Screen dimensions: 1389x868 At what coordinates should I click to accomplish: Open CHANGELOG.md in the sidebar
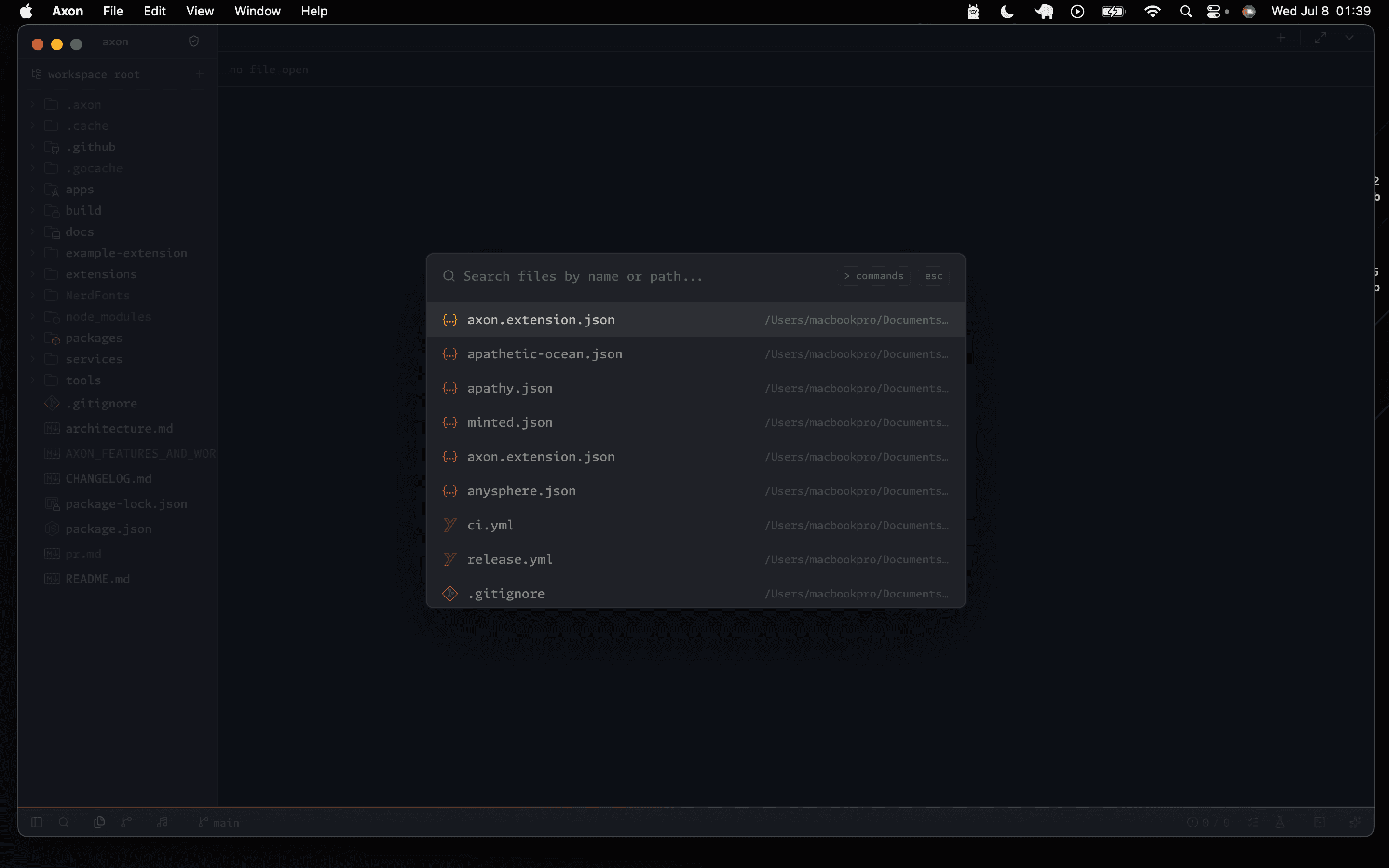click(x=118, y=479)
